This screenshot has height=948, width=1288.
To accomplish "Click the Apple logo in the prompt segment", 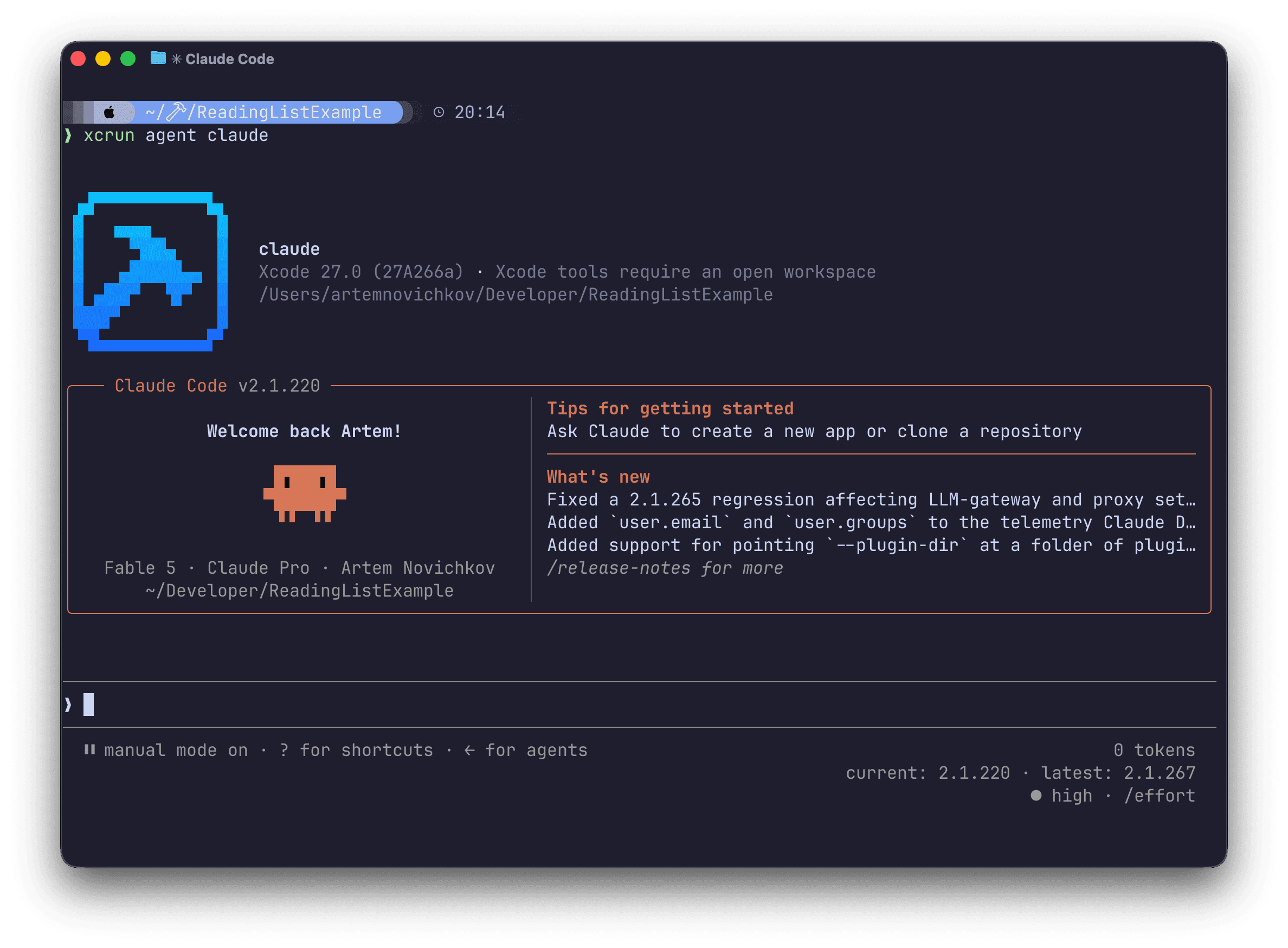I will point(109,112).
